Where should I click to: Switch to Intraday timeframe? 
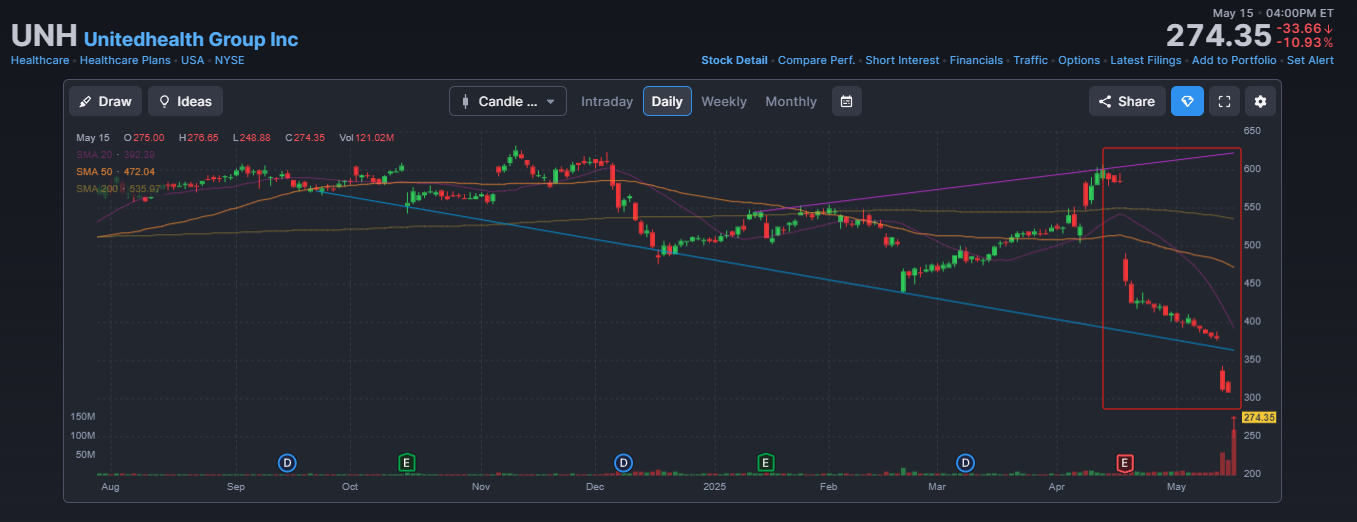[x=607, y=101]
